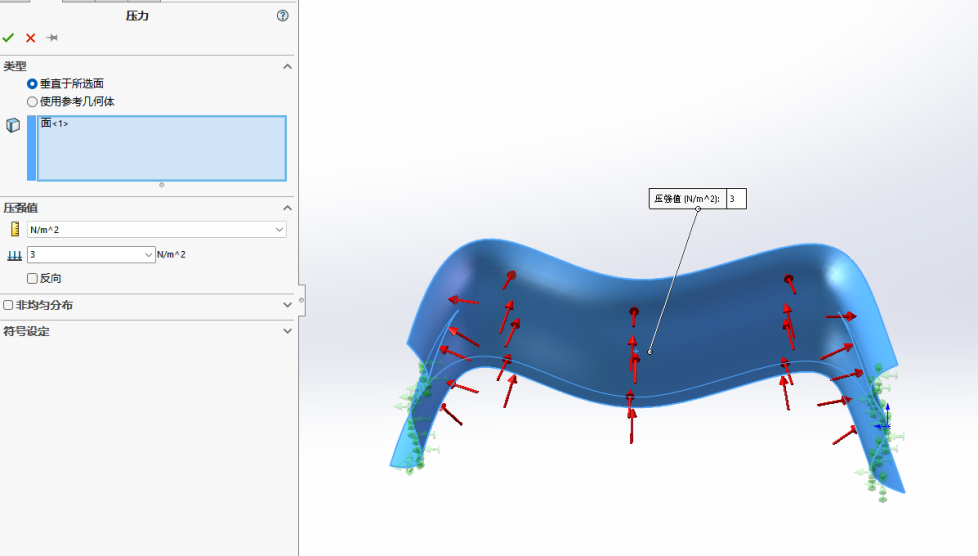Collapse the 压强值 section
Image resolution: width=978 pixels, height=556 pixels.
pos(287,208)
